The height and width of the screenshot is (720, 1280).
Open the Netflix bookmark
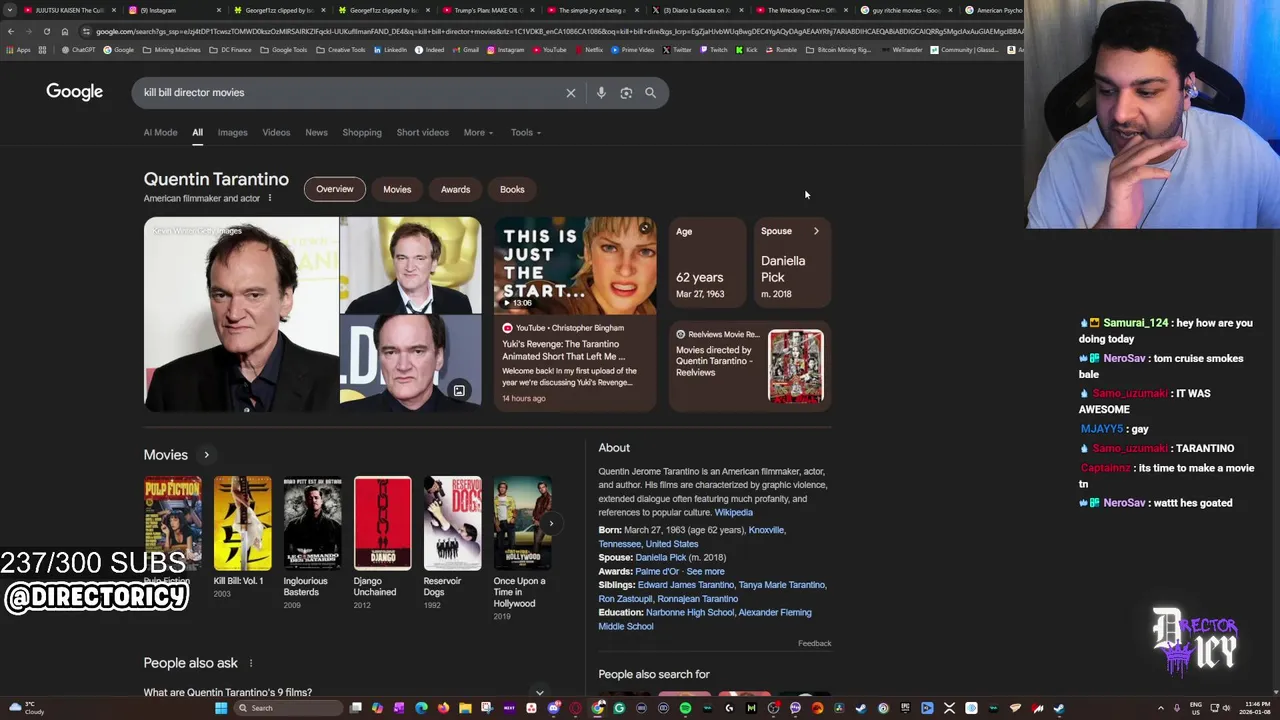click(589, 50)
